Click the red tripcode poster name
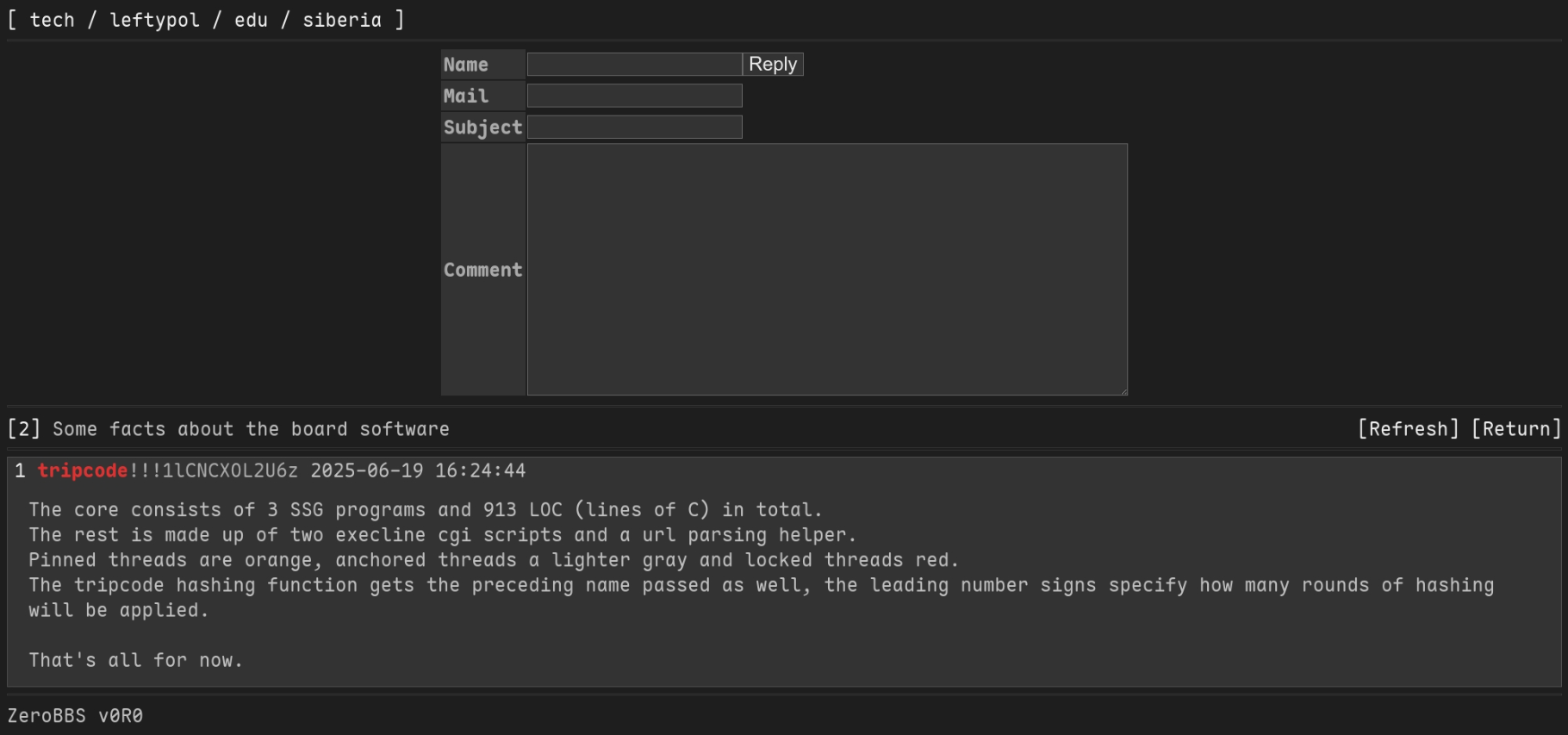The image size is (1568, 735). [83, 470]
